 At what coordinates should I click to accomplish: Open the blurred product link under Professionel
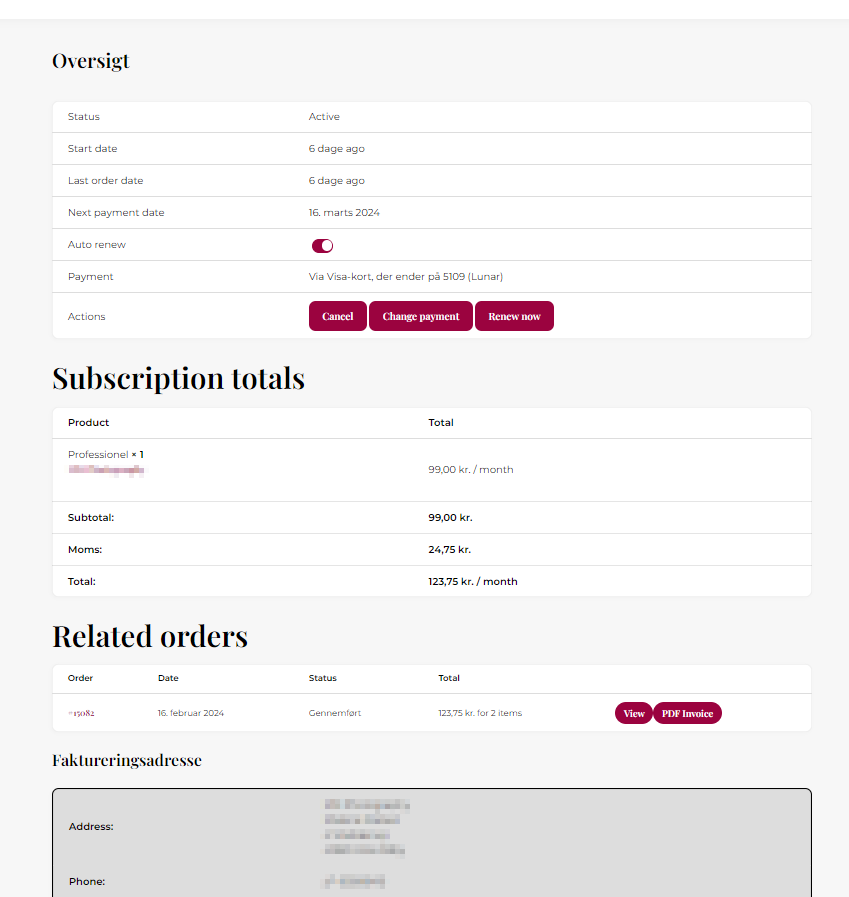[106, 469]
